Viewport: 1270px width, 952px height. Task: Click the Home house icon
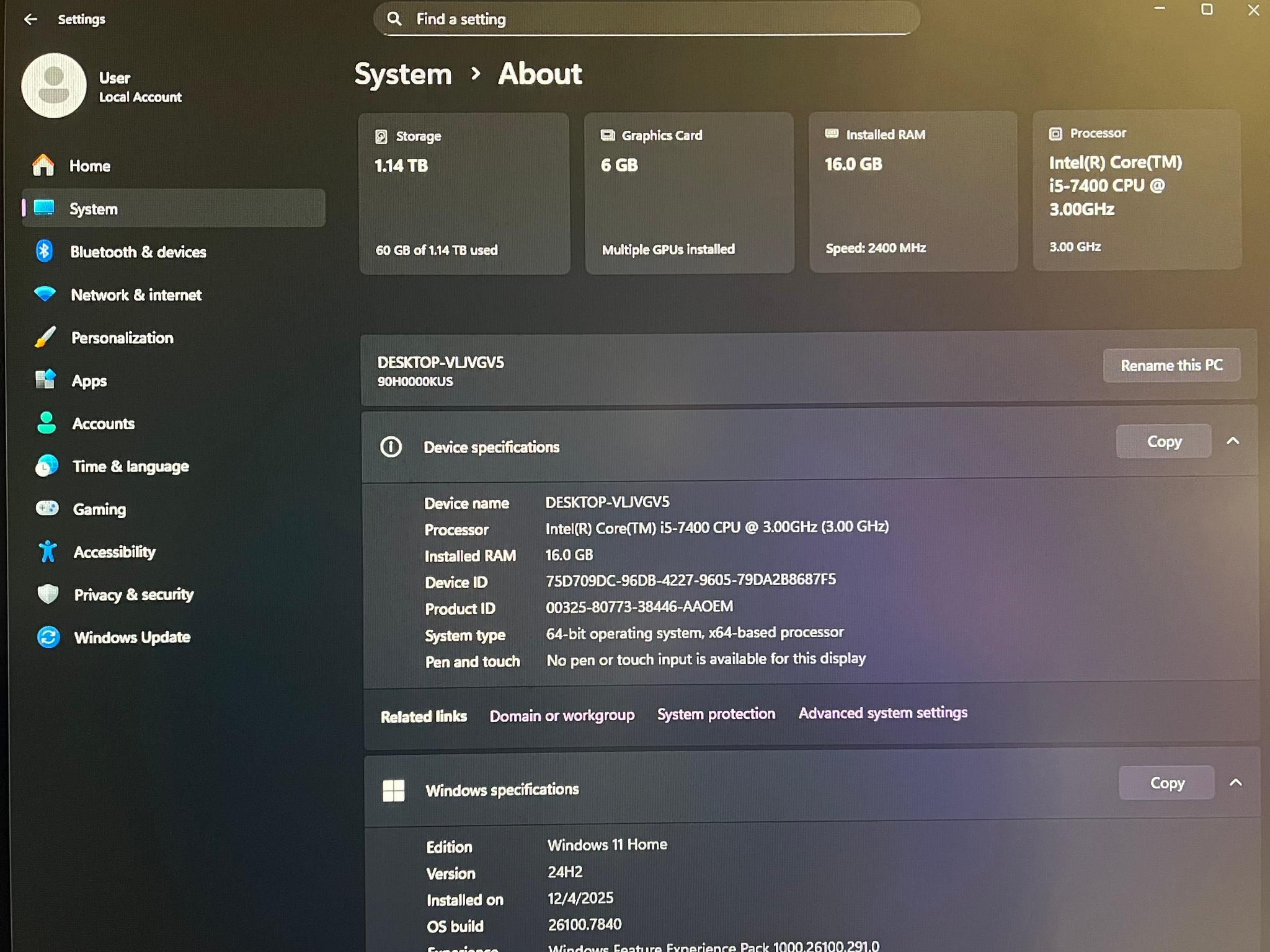(43, 165)
